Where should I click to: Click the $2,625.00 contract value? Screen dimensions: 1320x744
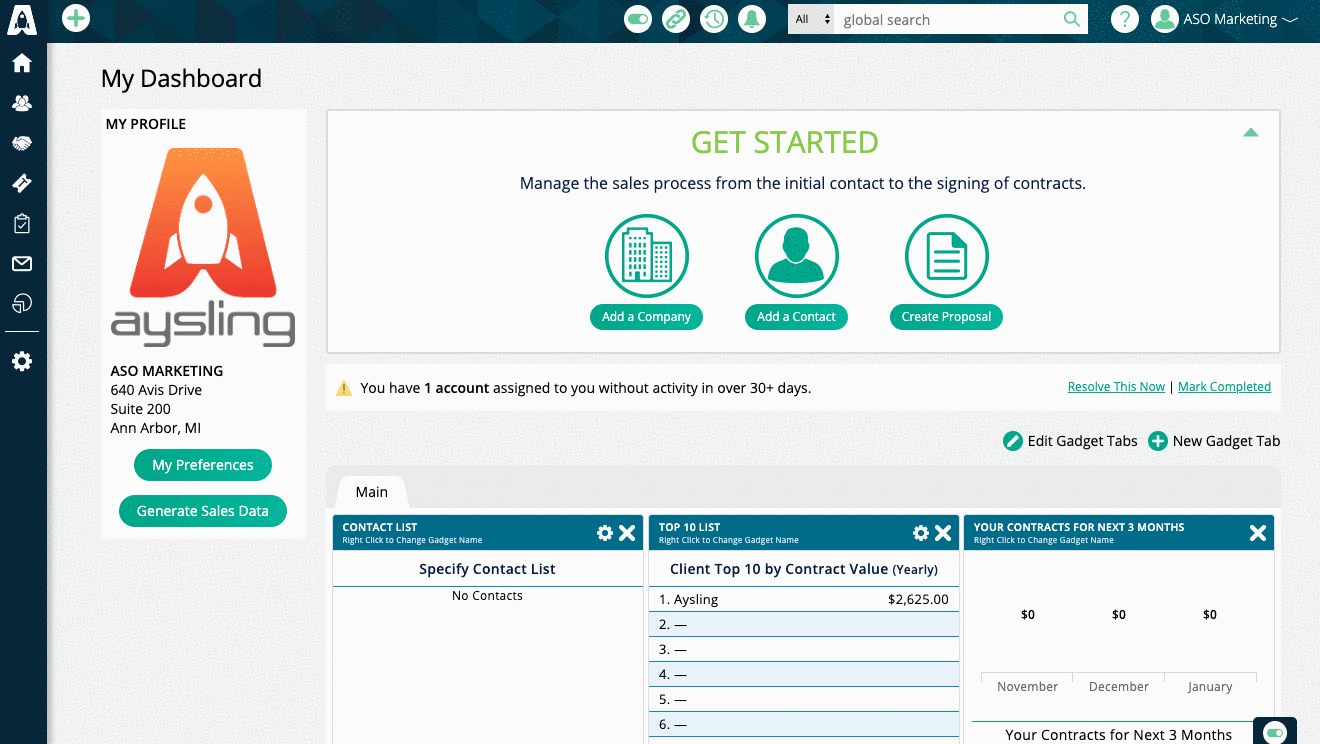[x=918, y=600]
